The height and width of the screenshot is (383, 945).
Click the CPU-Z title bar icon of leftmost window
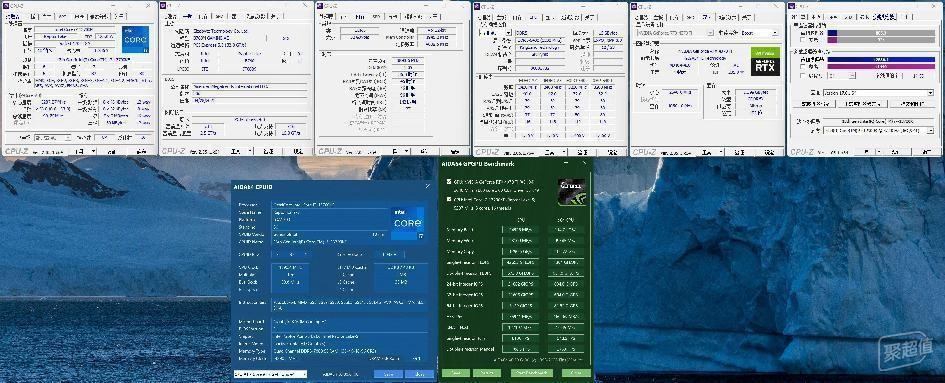coord(7,6)
